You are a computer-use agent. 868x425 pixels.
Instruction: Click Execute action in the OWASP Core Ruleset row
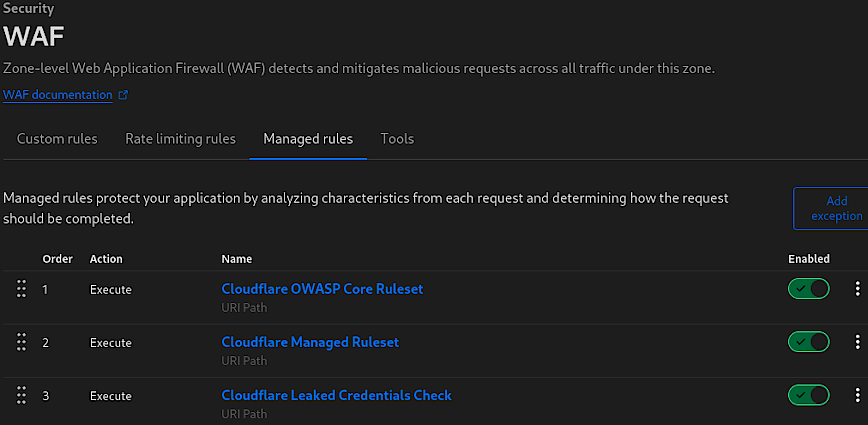tap(111, 289)
